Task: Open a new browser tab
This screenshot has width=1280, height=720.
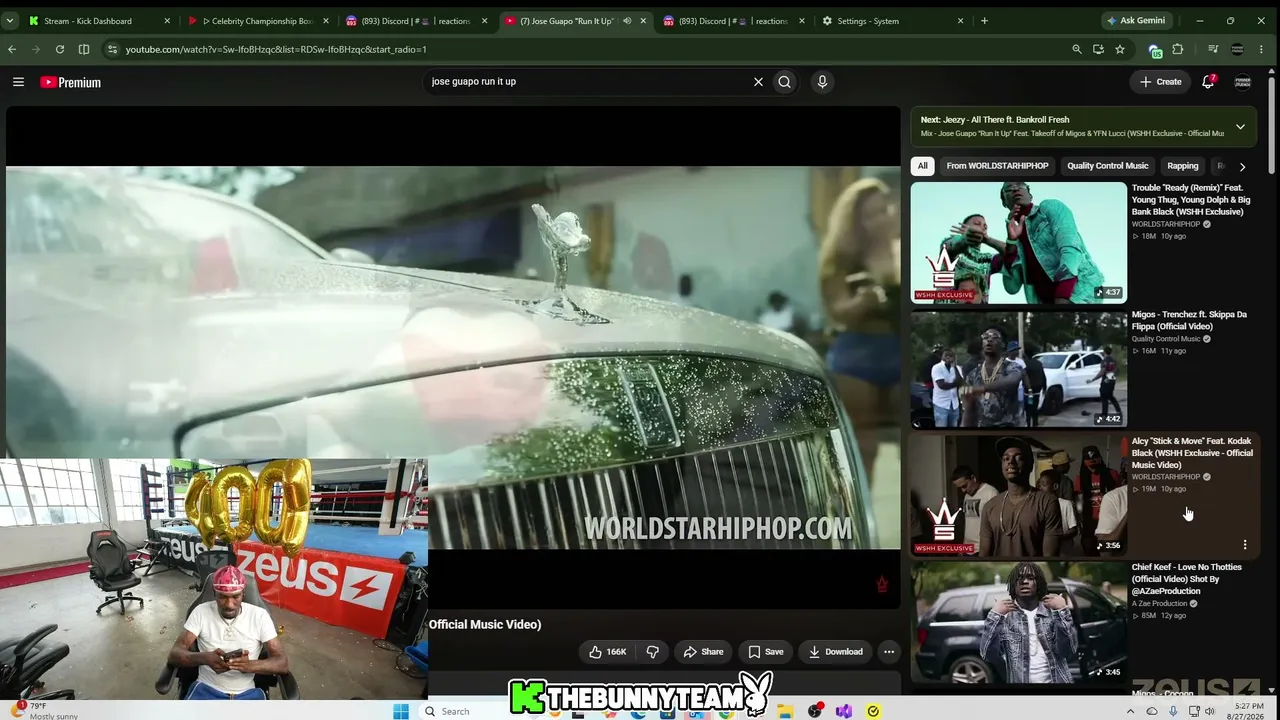Action: (984, 20)
